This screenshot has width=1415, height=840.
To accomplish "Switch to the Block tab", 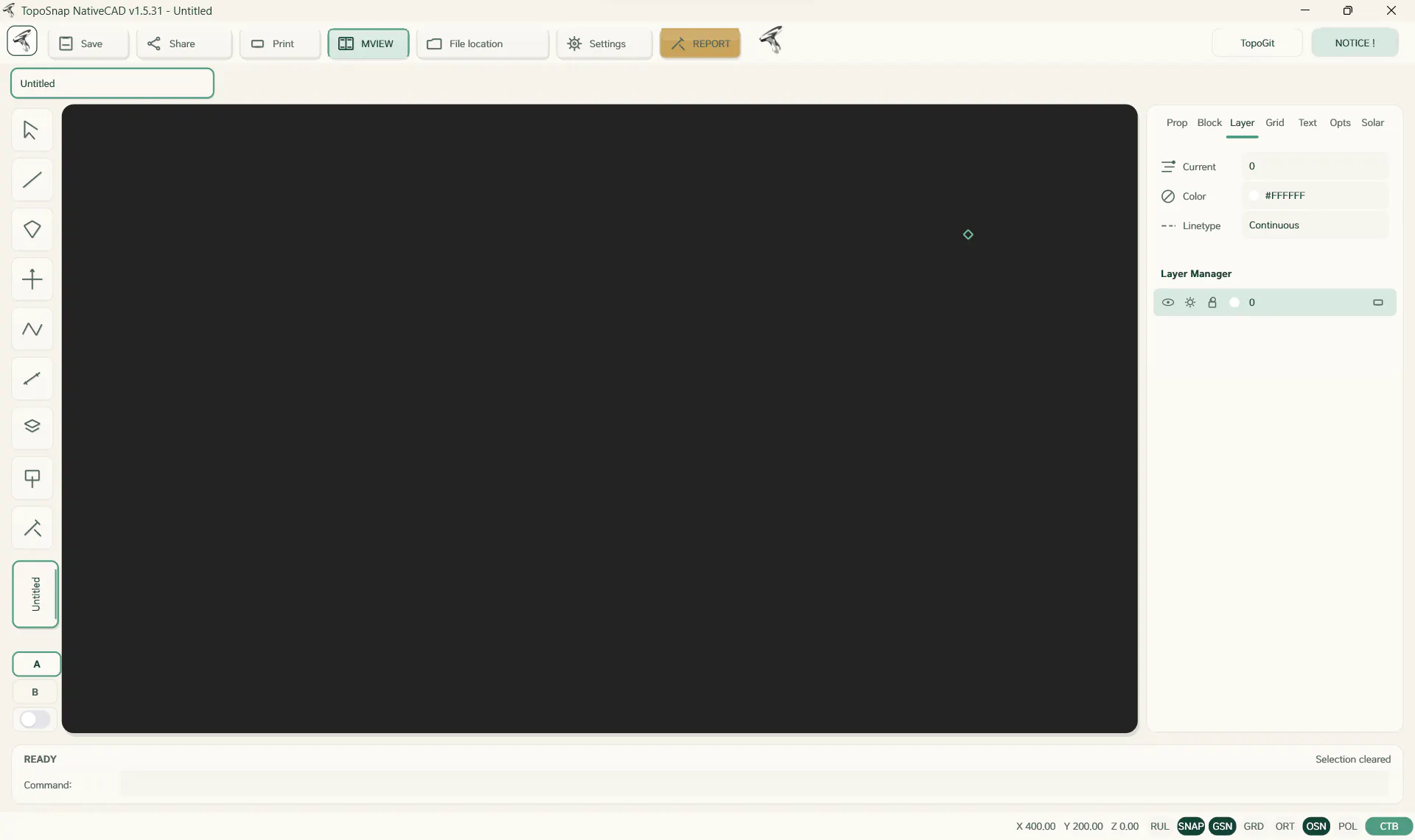I will tap(1209, 123).
